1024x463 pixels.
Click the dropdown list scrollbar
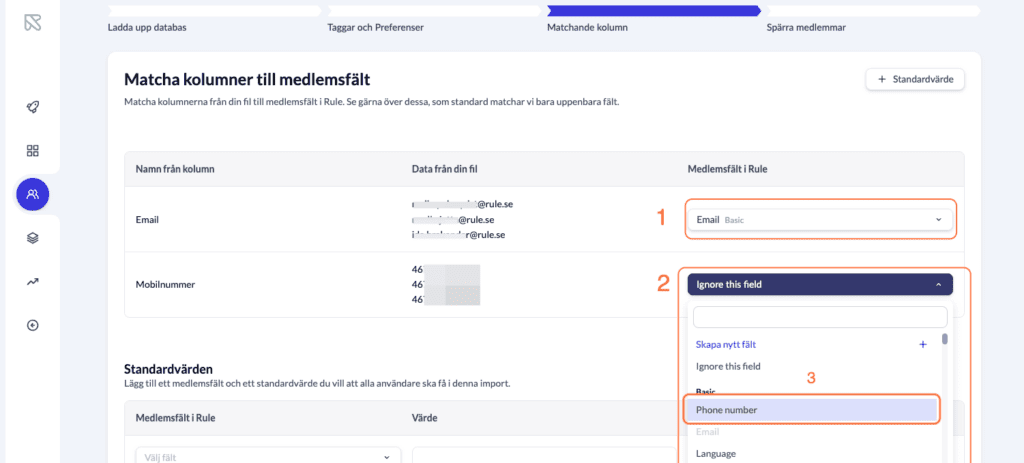[944, 340]
